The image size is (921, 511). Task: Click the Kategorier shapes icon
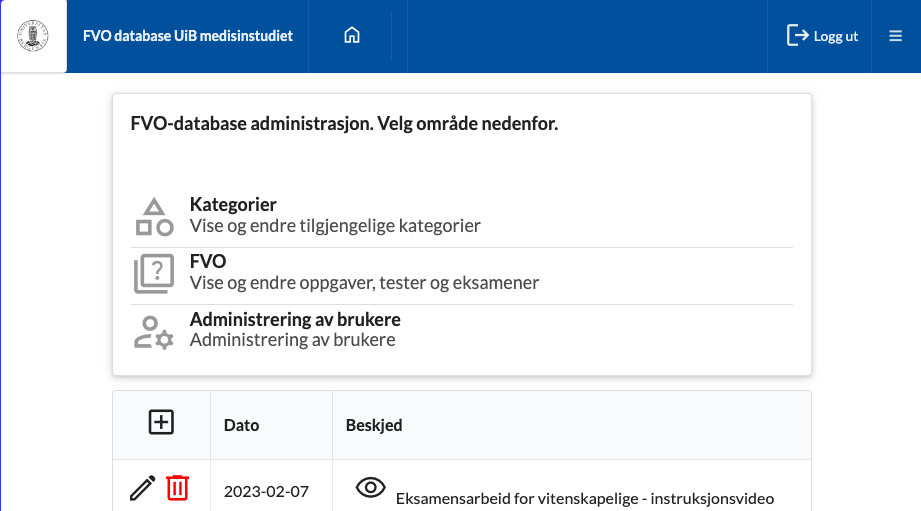pyautogui.click(x=154, y=217)
